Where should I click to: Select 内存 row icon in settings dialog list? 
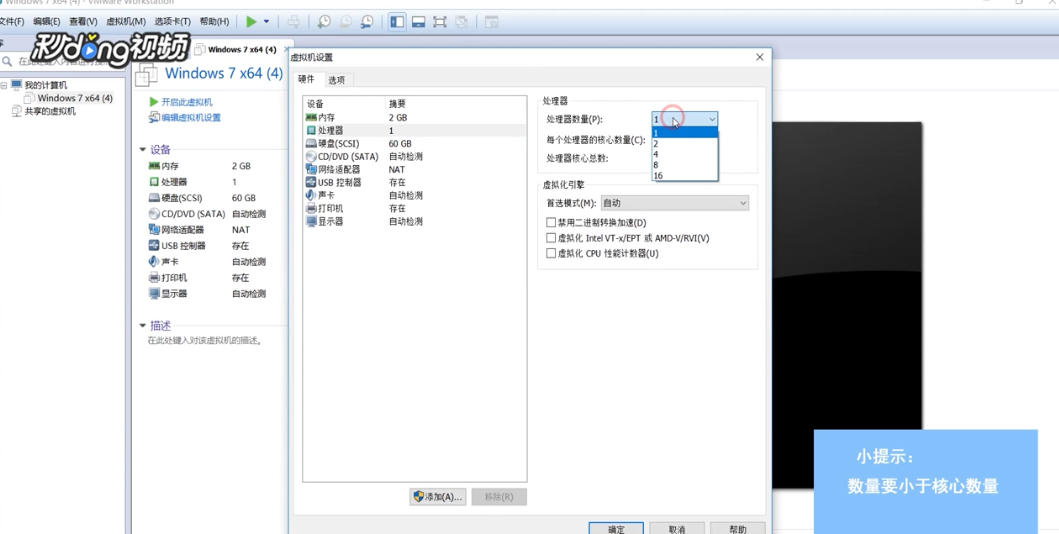[311, 117]
